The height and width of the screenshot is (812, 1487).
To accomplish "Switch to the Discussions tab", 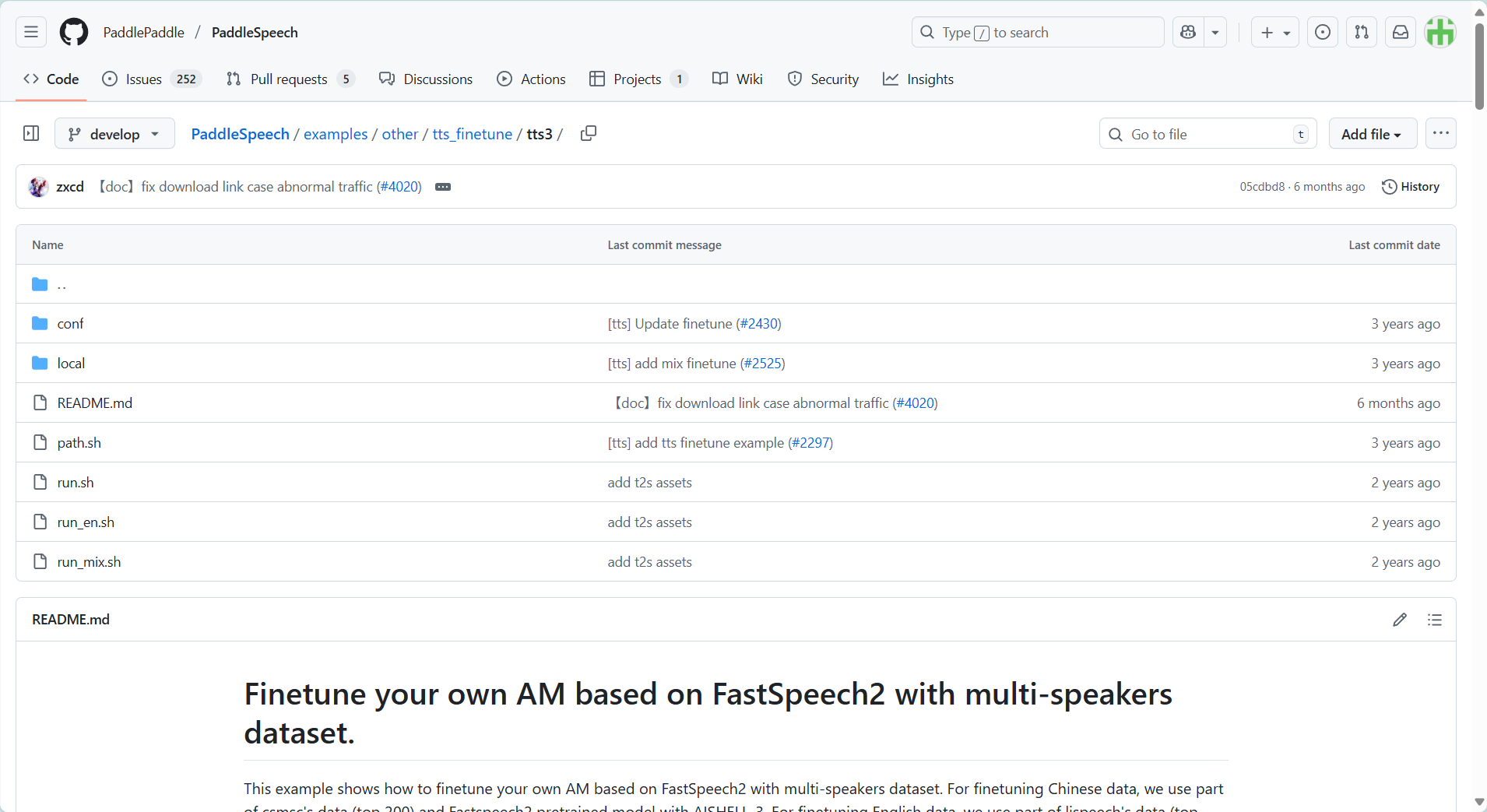I will [x=426, y=79].
